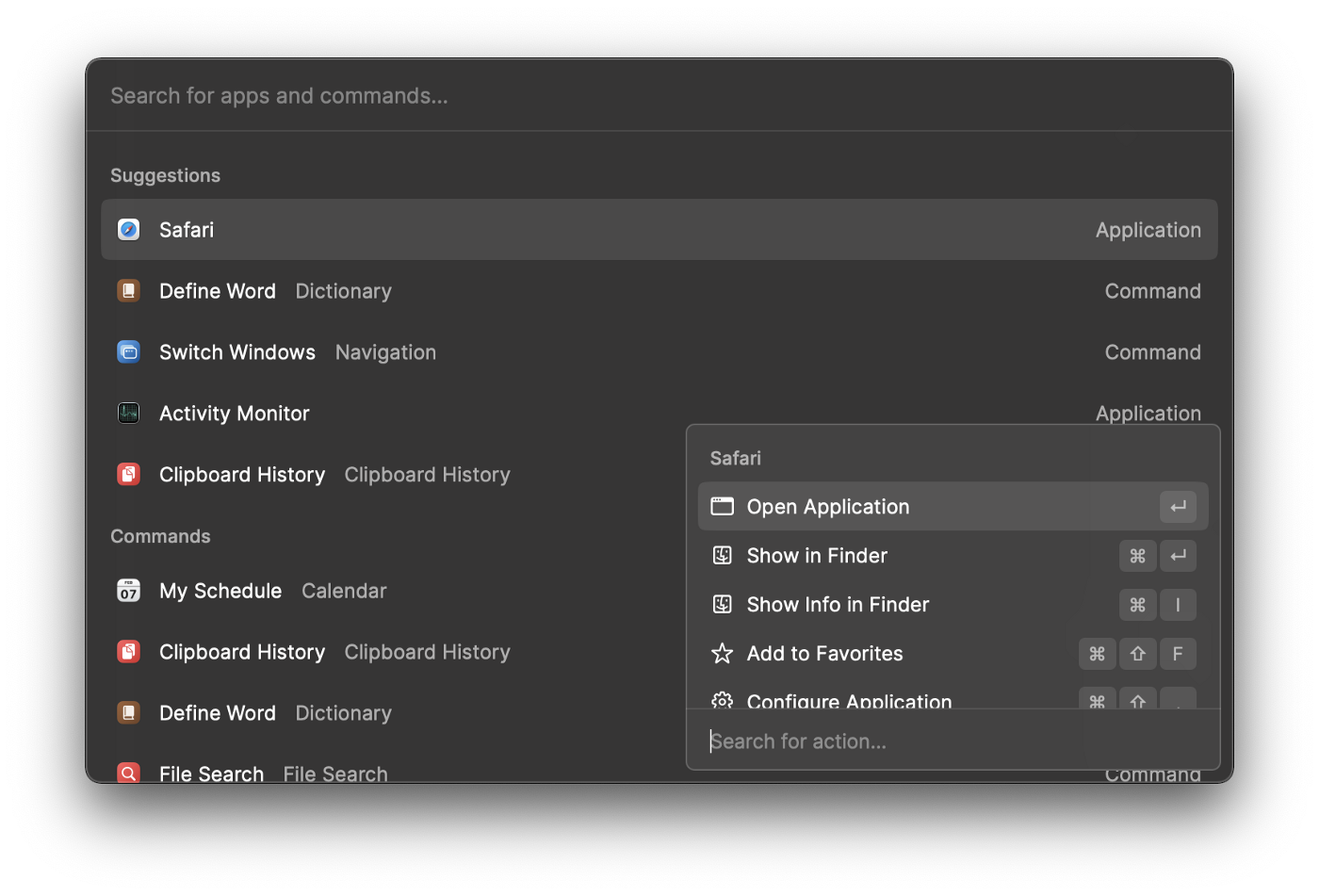Click the Safari compass icon

point(129,230)
